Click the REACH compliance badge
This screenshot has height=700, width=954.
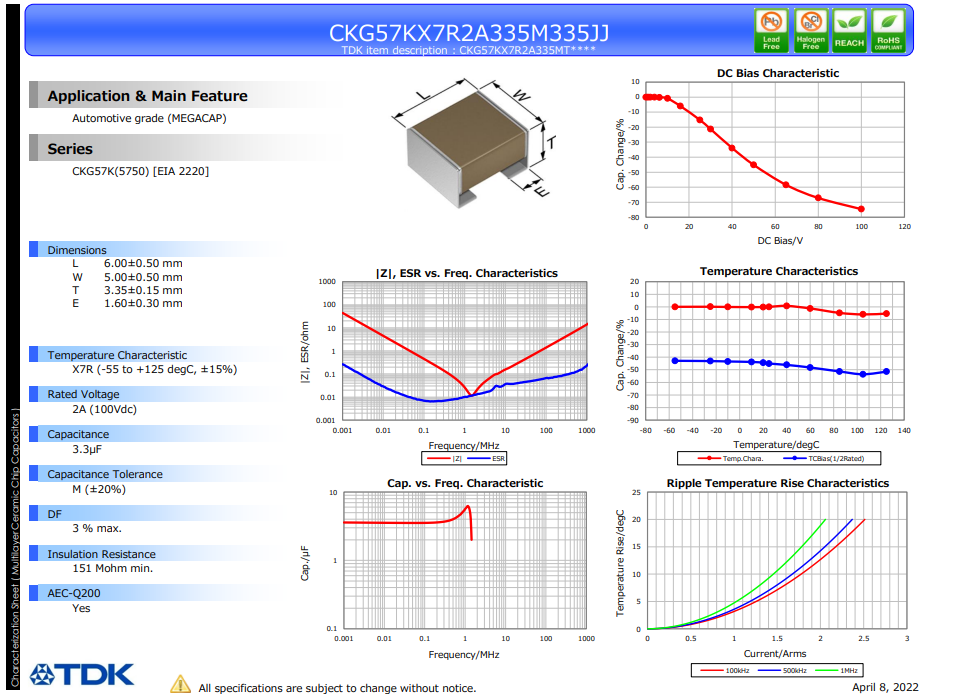(x=849, y=30)
